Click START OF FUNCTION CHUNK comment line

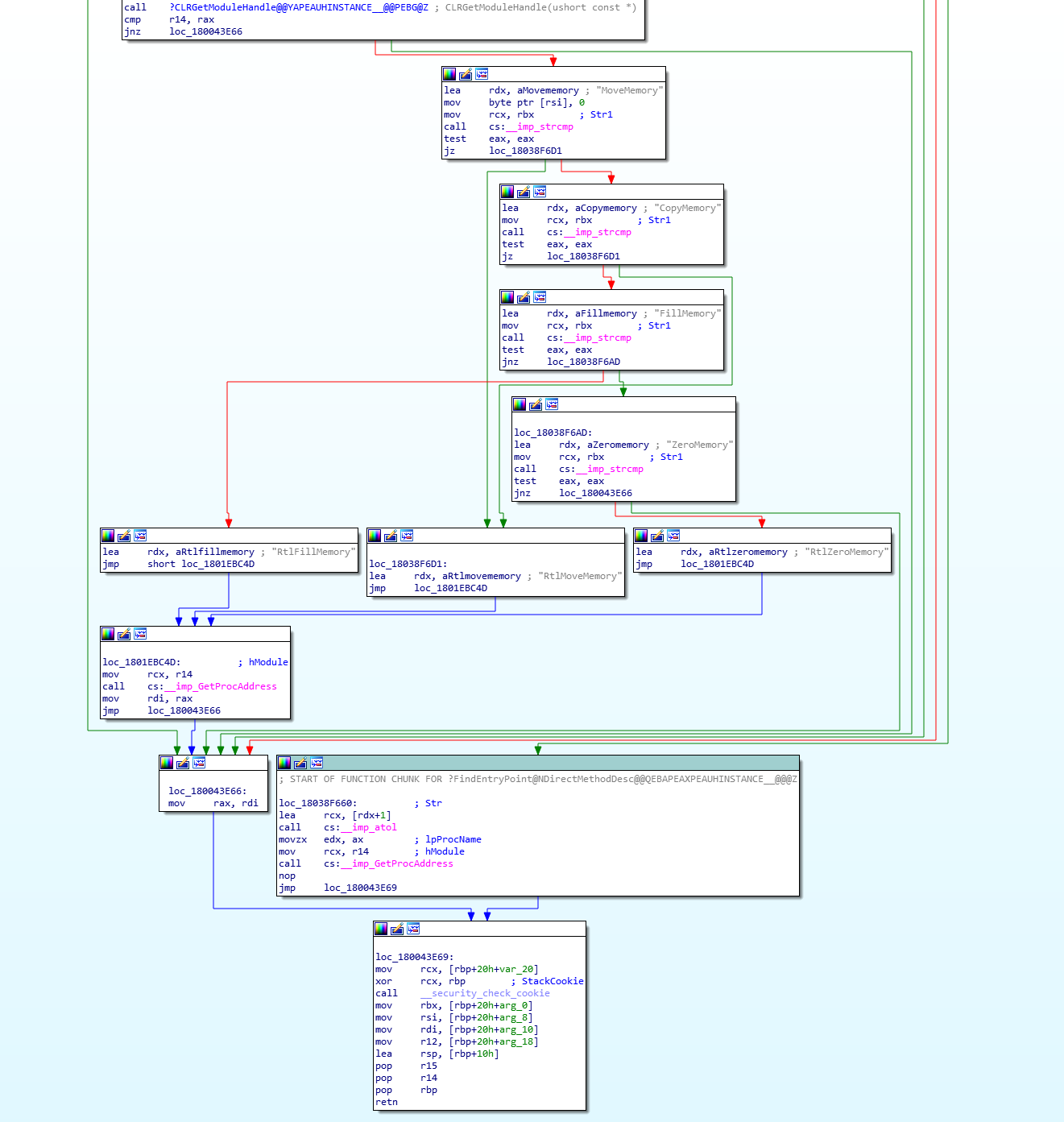click(538, 779)
